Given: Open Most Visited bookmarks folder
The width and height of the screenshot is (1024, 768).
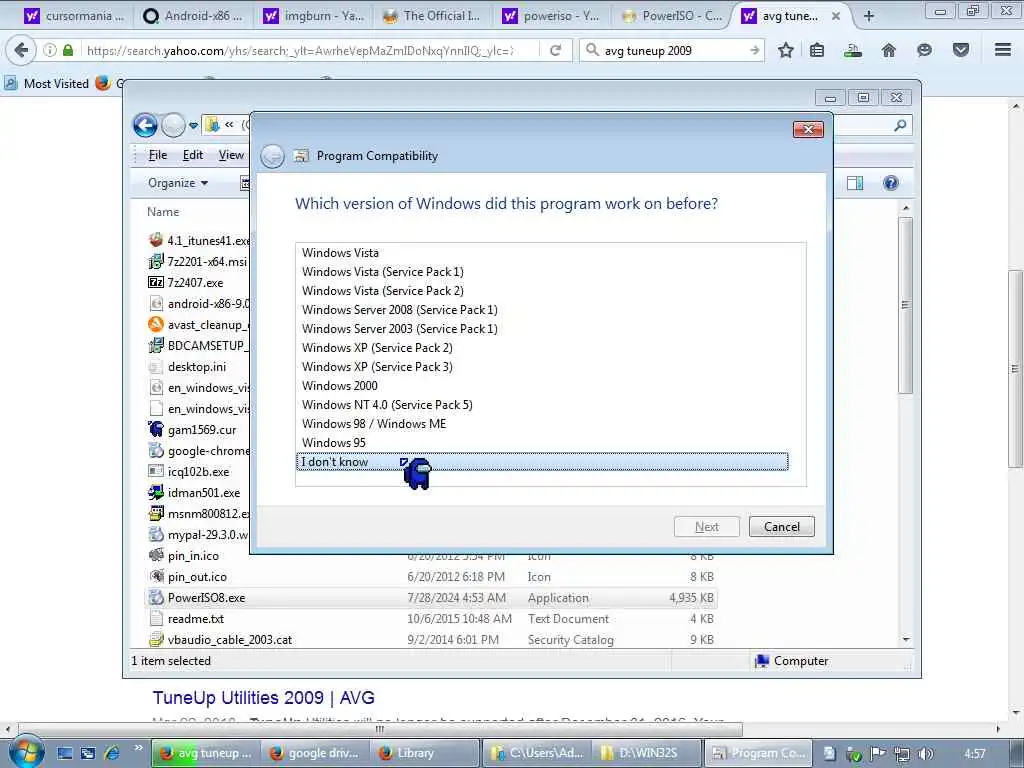Looking at the screenshot, I should click(x=46, y=84).
